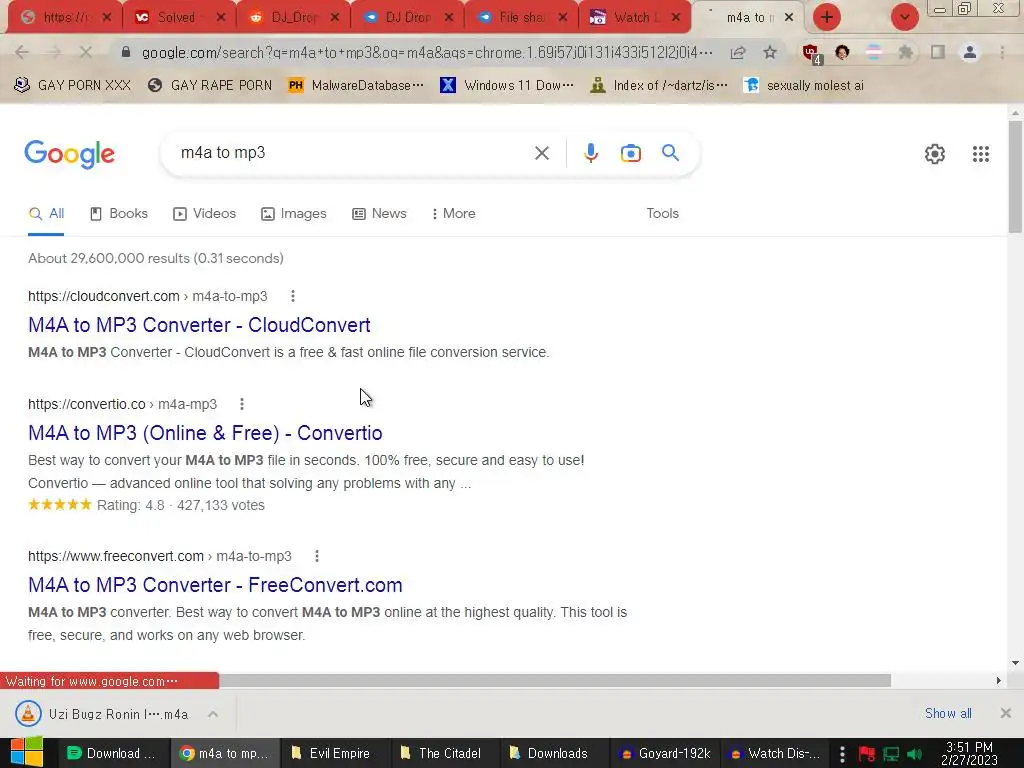Close the downloads bar
This screenshot has height=768, width=1024.
1006,713
